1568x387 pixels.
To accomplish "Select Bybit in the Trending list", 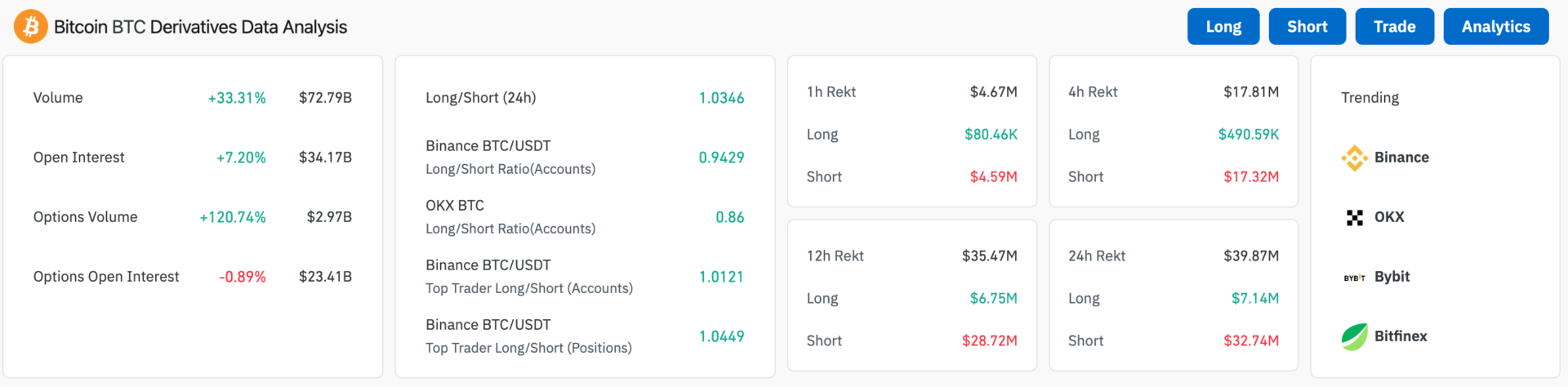I will pos(1392,277).
